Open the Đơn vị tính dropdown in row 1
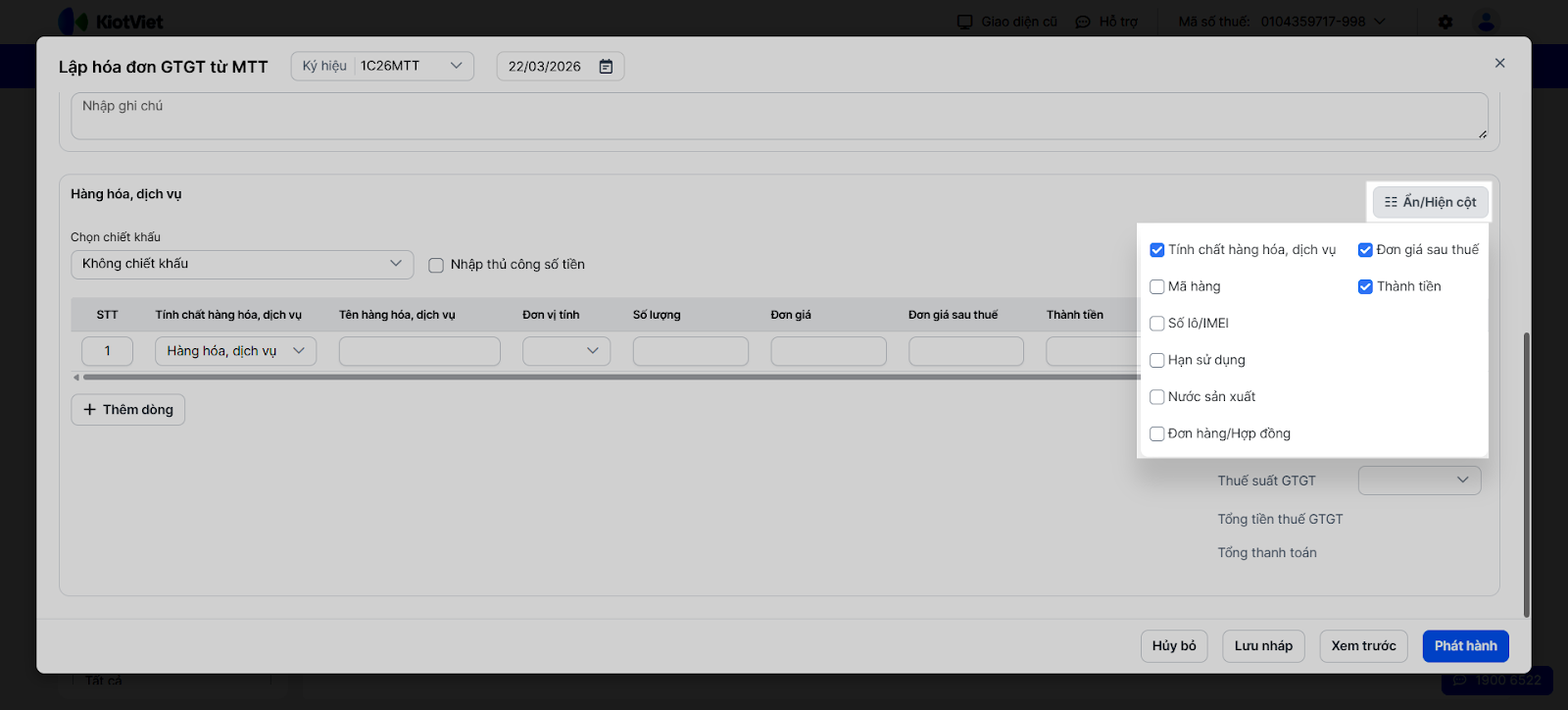The height and width of the screenshot is (710, 1568). (566, 351)
